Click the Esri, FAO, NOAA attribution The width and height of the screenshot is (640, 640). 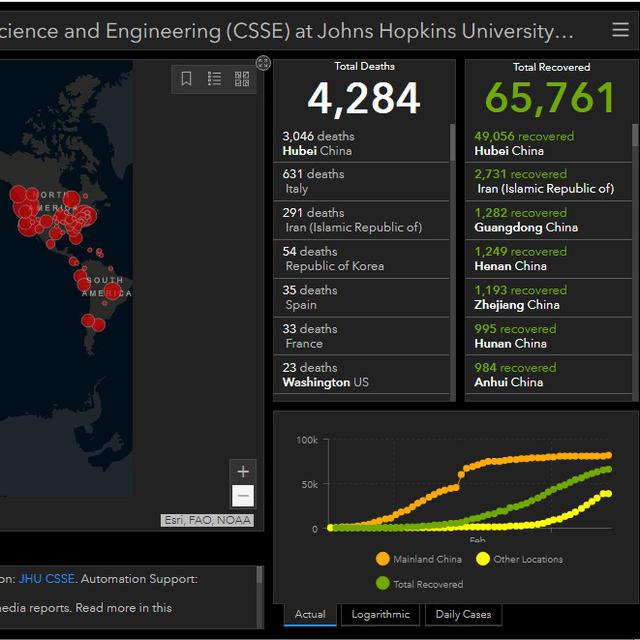pos(208,520)
